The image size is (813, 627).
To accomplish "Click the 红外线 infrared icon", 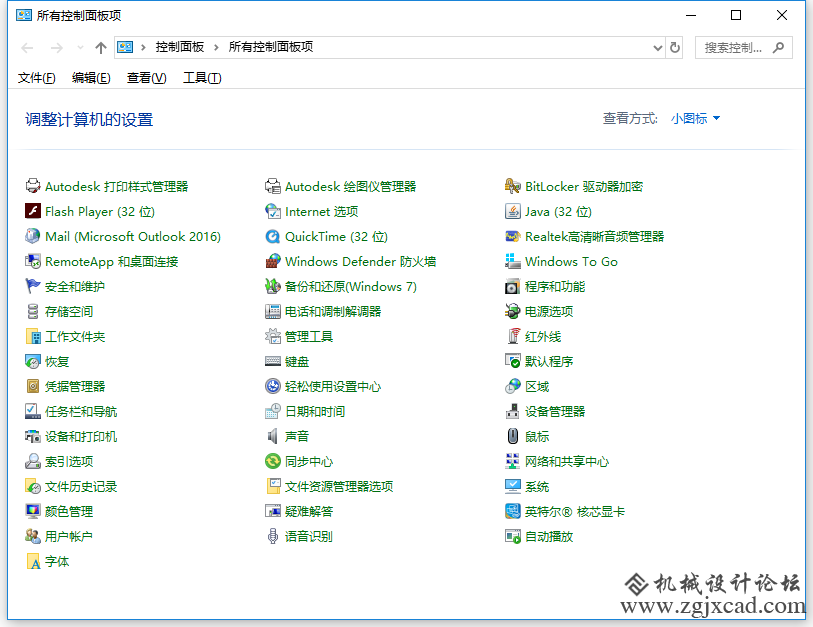I will click(x=513, y=336).
